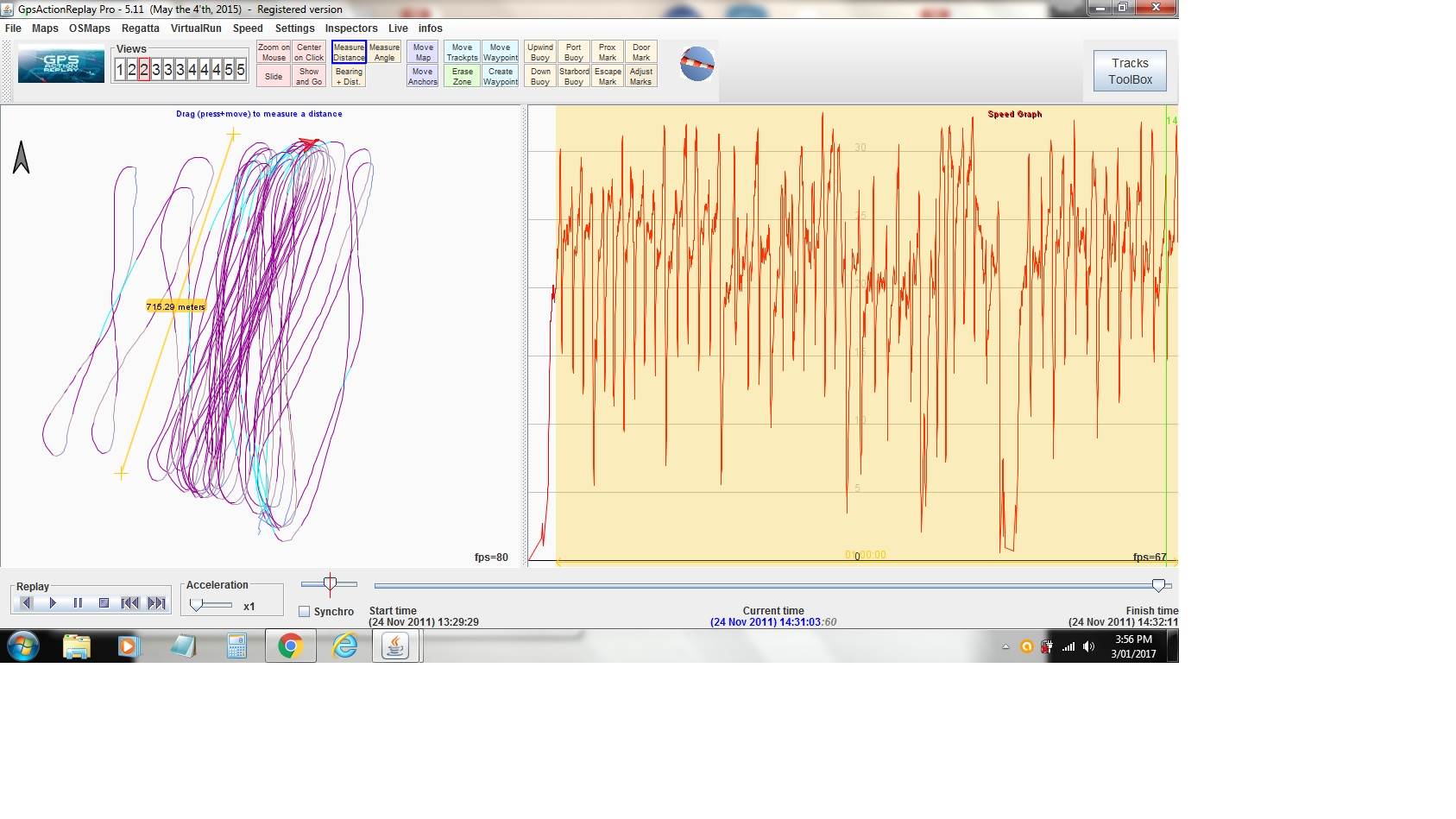Viewport: 1456px width, 819px height.
Task: Expand the Inspectors menu
Action: click(x=351, y=28)
